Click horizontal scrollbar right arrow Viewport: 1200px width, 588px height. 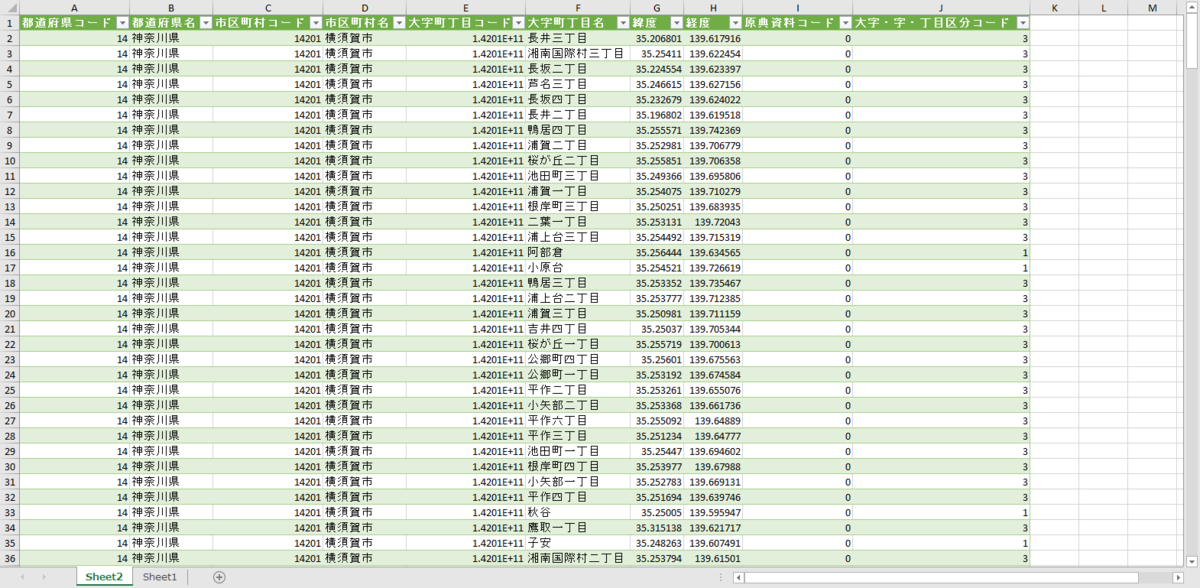(x=1177, y=577)
